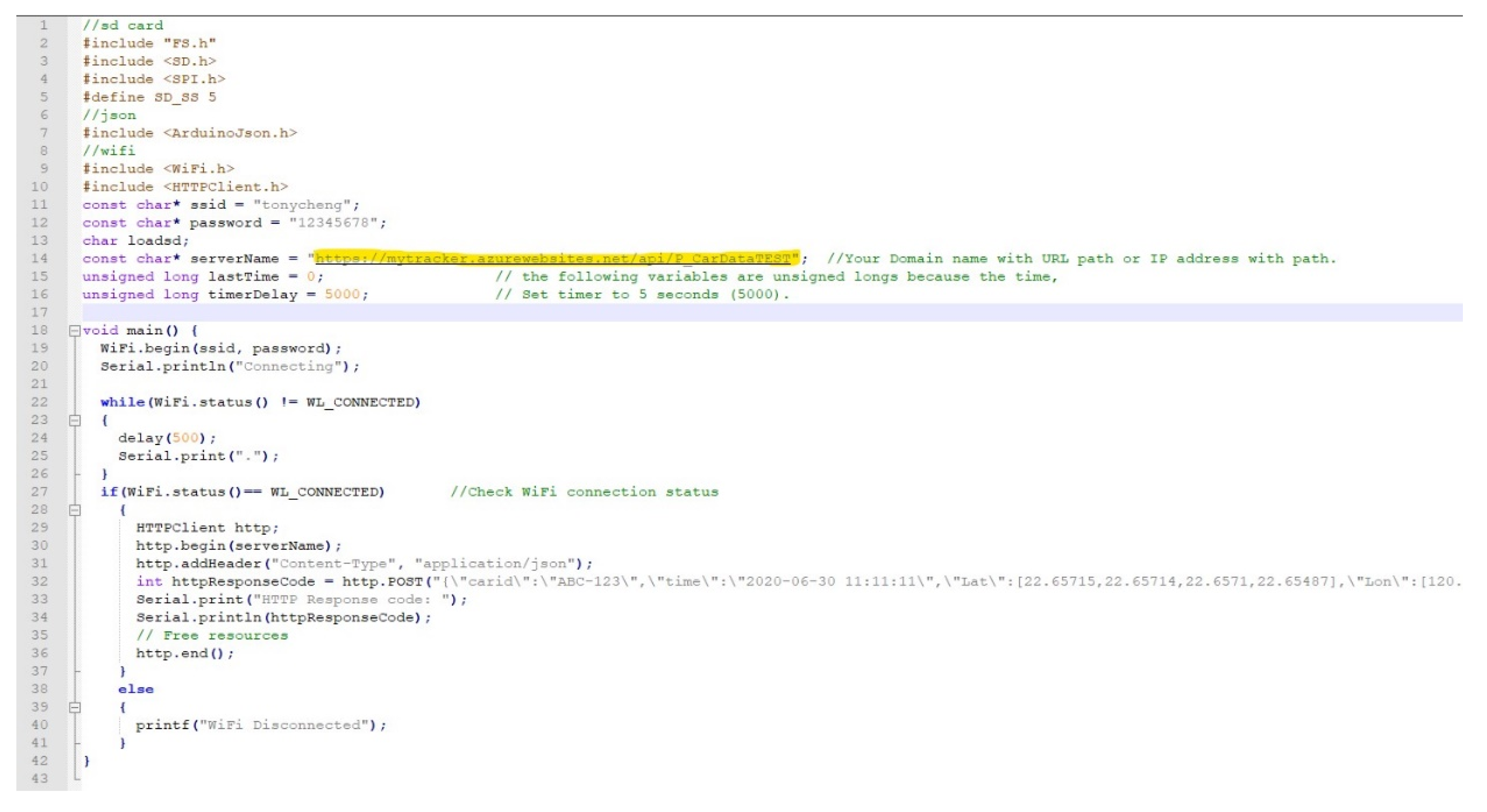Viewport: 1487px width, 812px height.
Task: Click line number 32 in the gutter
Action: [x=39, y=581]
